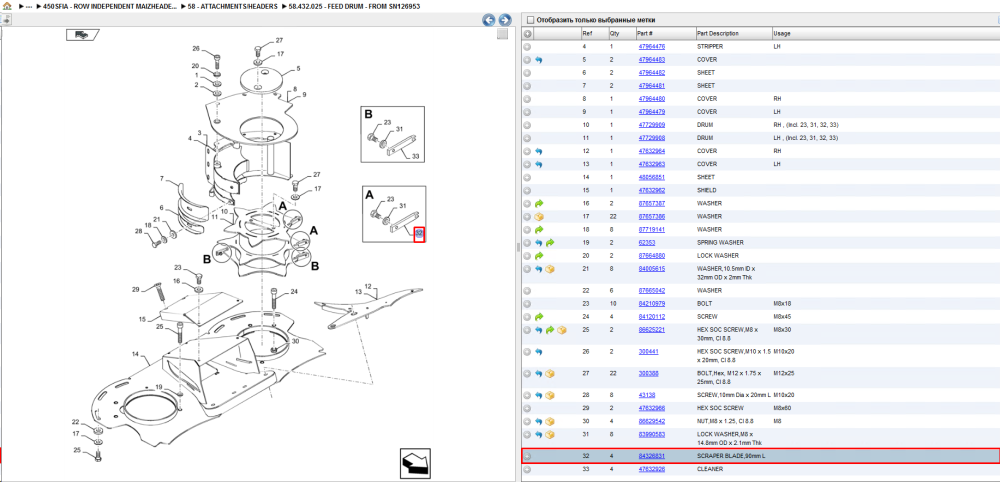Navigate to previous diagram with left arrow

point(489,20)
